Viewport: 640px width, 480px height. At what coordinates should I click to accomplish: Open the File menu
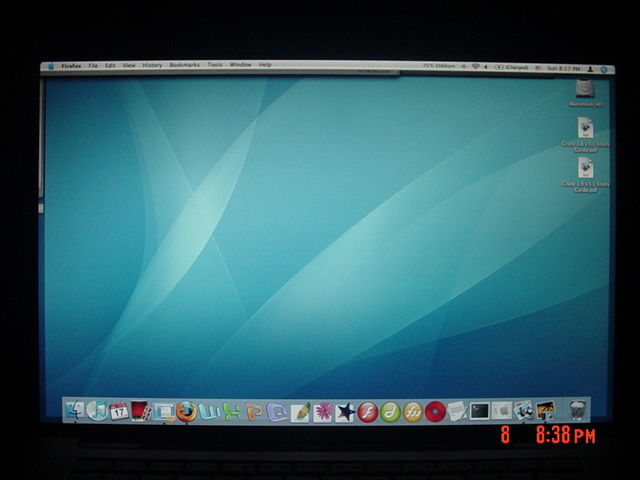93,66
